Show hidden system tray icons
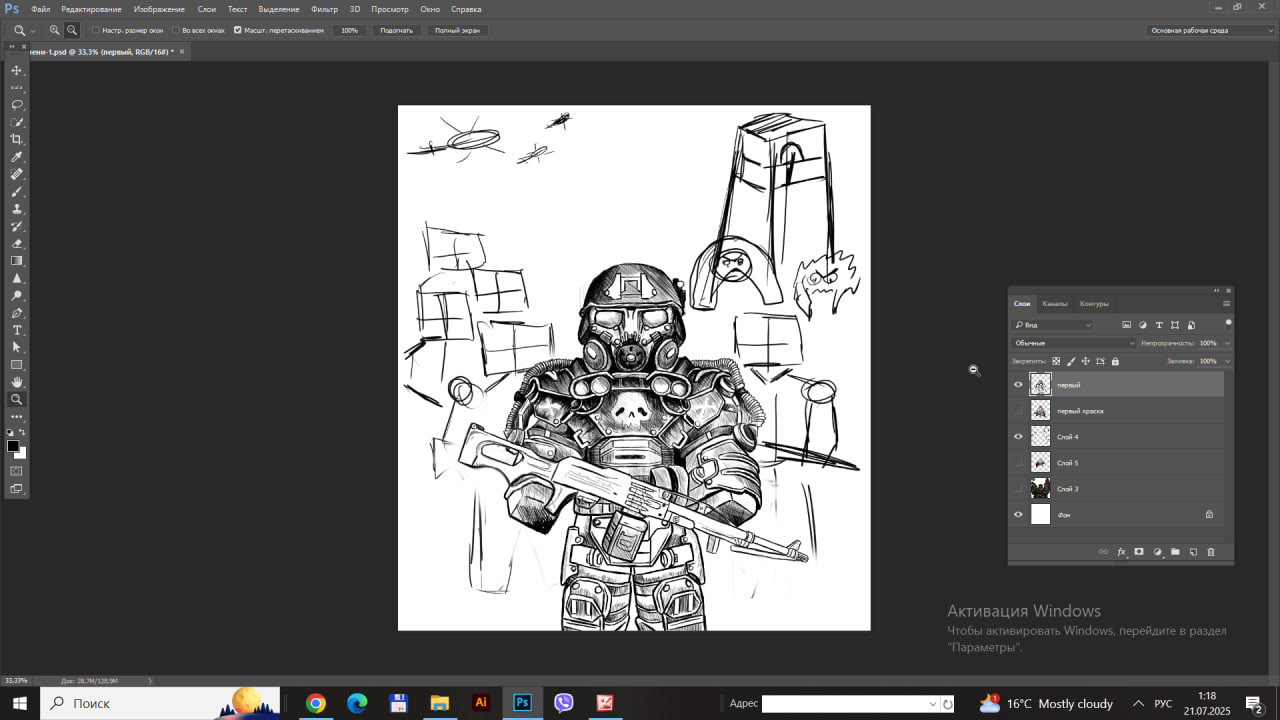Viewport: 1280px width, 720px height. tap(1138, 703)
